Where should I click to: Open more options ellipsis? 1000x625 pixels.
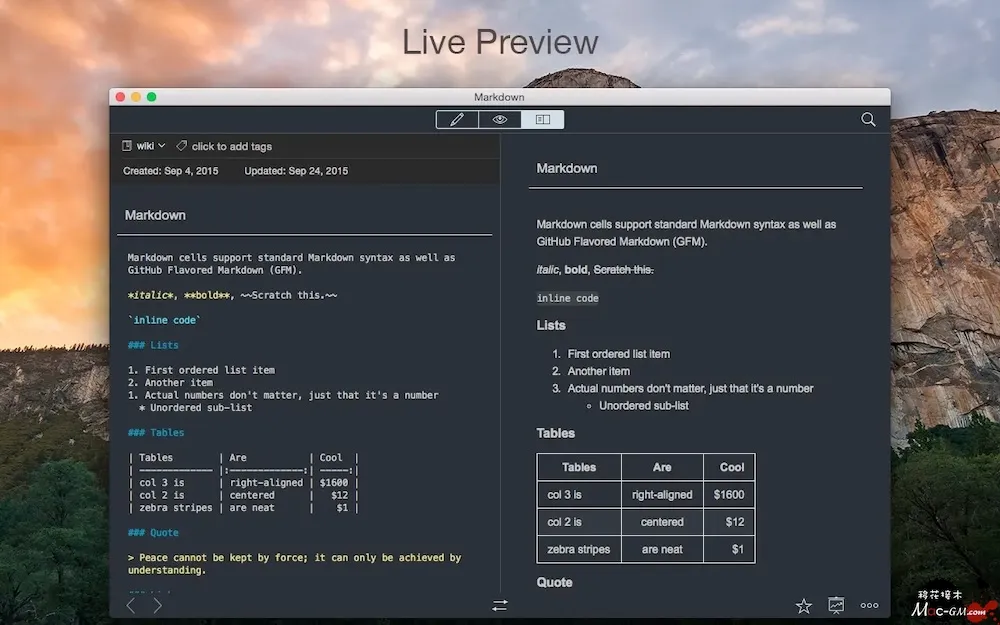click(869, 605)
